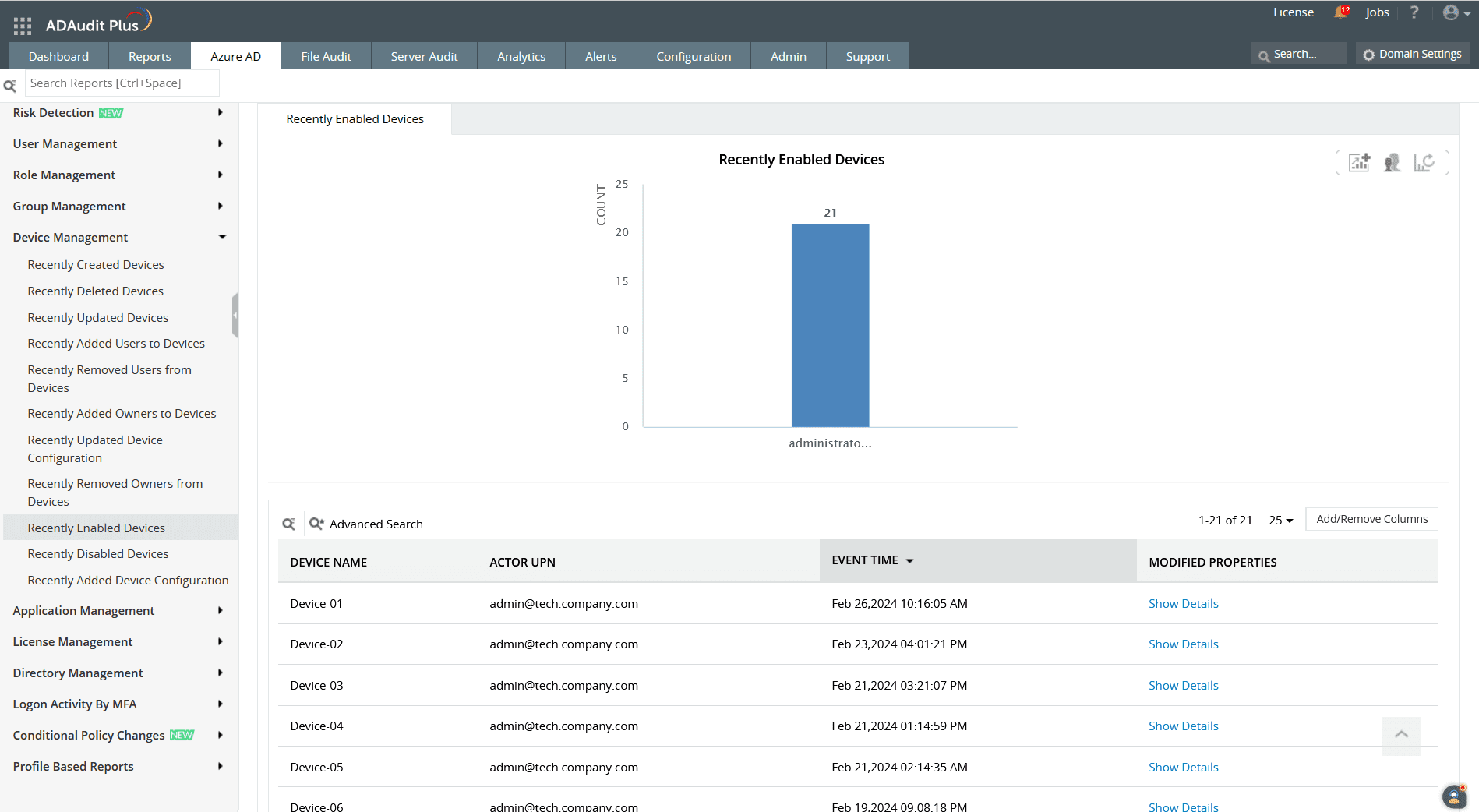This screenshot has width=1479, height=812.
Task: Click the top Search box
Action: [x=1299, y=54]
